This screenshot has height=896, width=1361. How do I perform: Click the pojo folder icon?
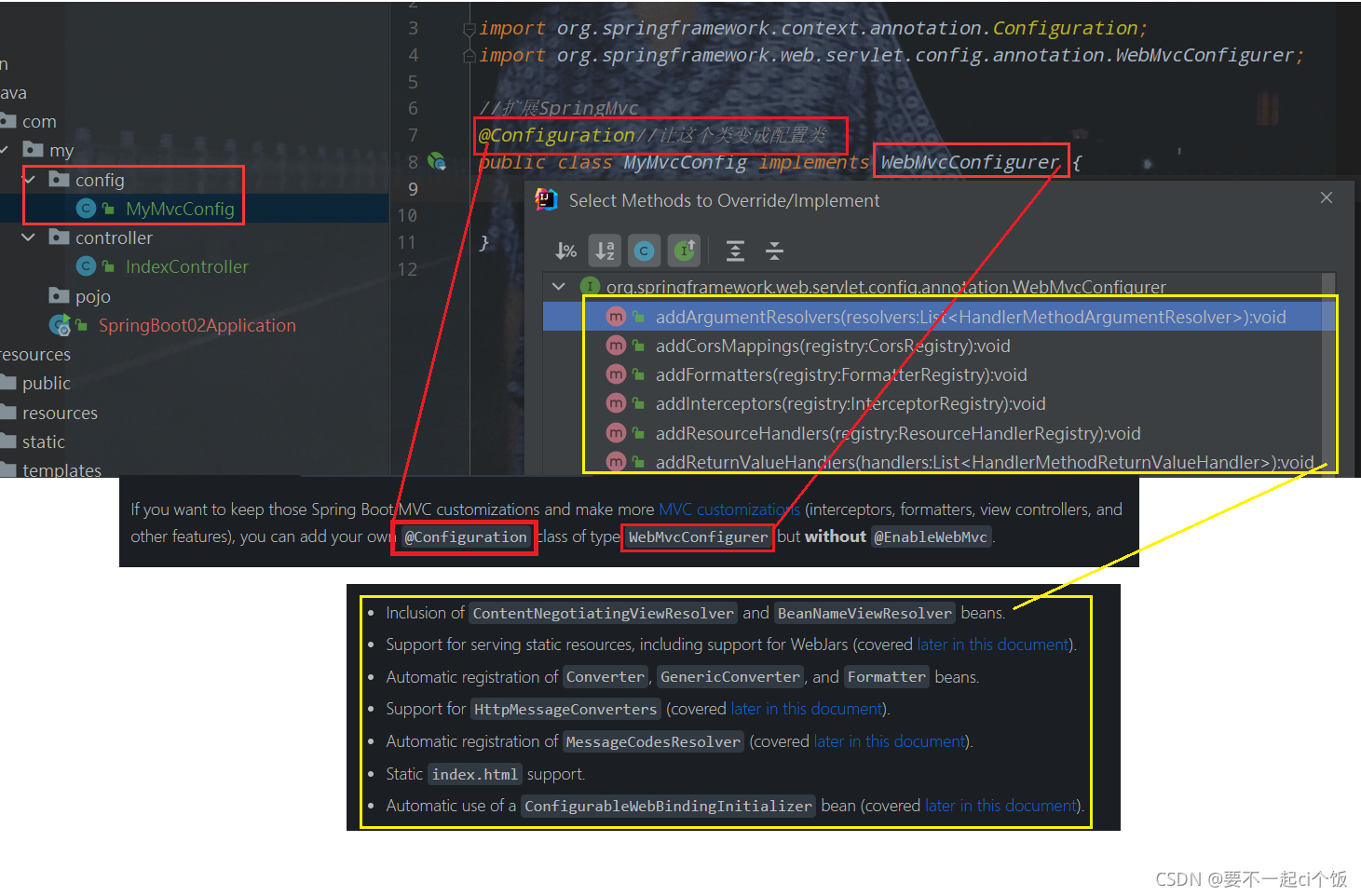pos(59,295)
